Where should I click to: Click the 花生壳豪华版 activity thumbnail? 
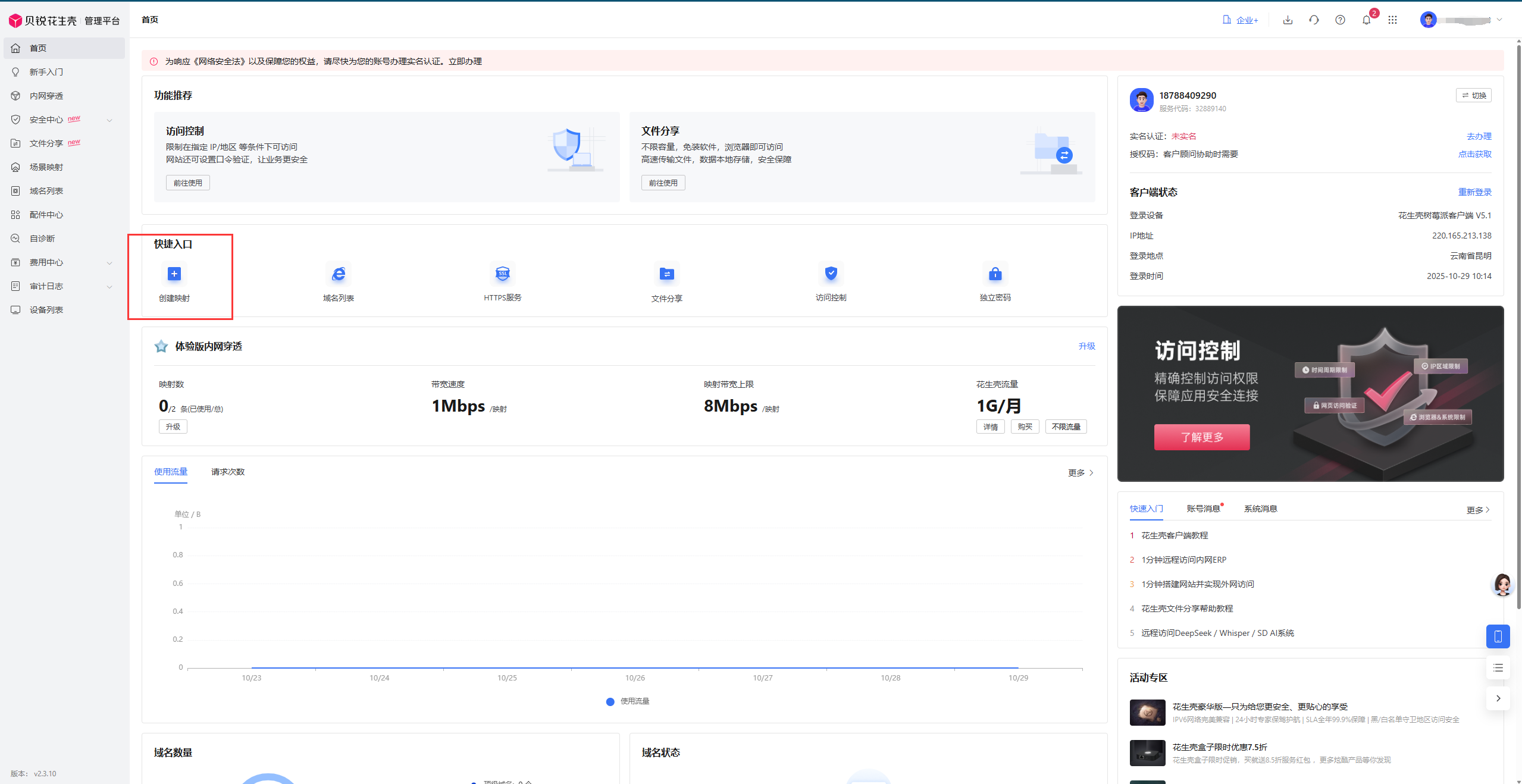[x=1147, y=712]
